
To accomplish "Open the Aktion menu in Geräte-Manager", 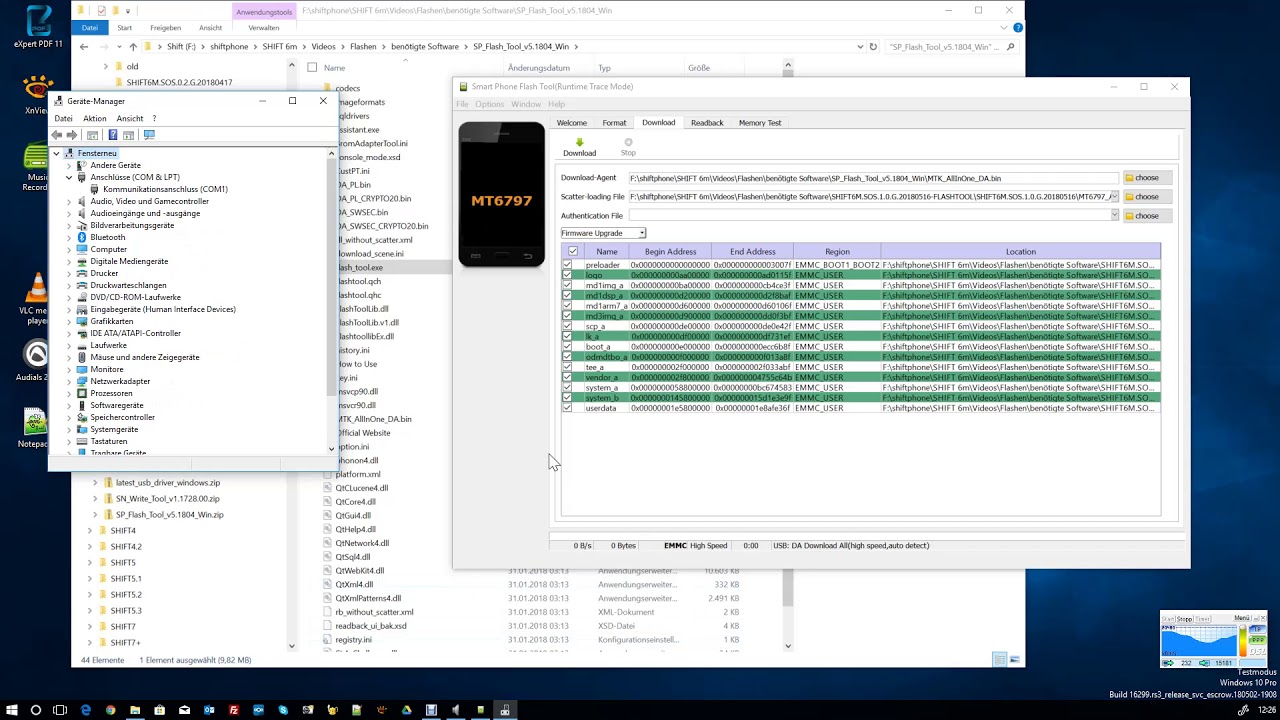I will pos(94,118).
